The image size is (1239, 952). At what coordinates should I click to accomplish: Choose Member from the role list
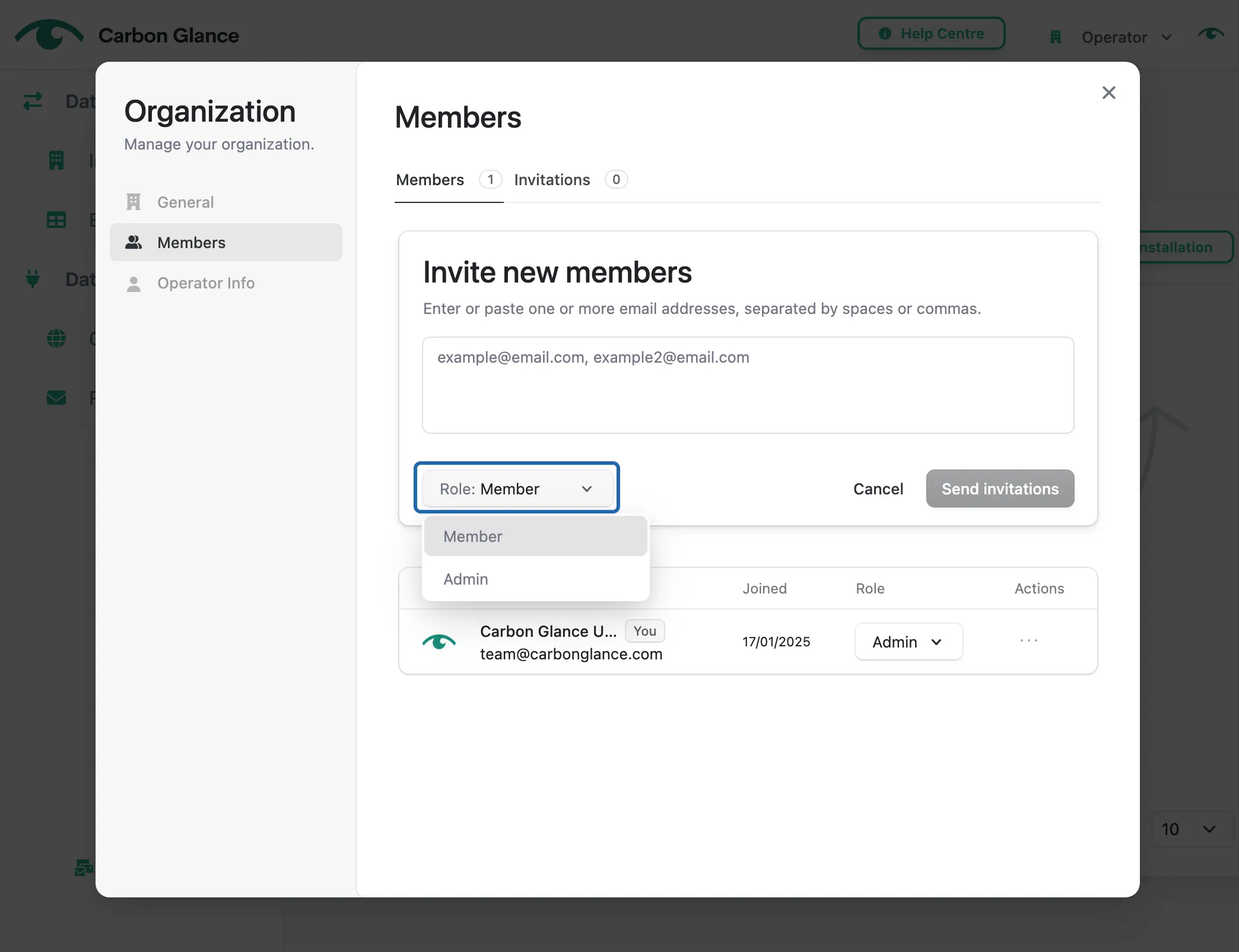coord(535,537)
